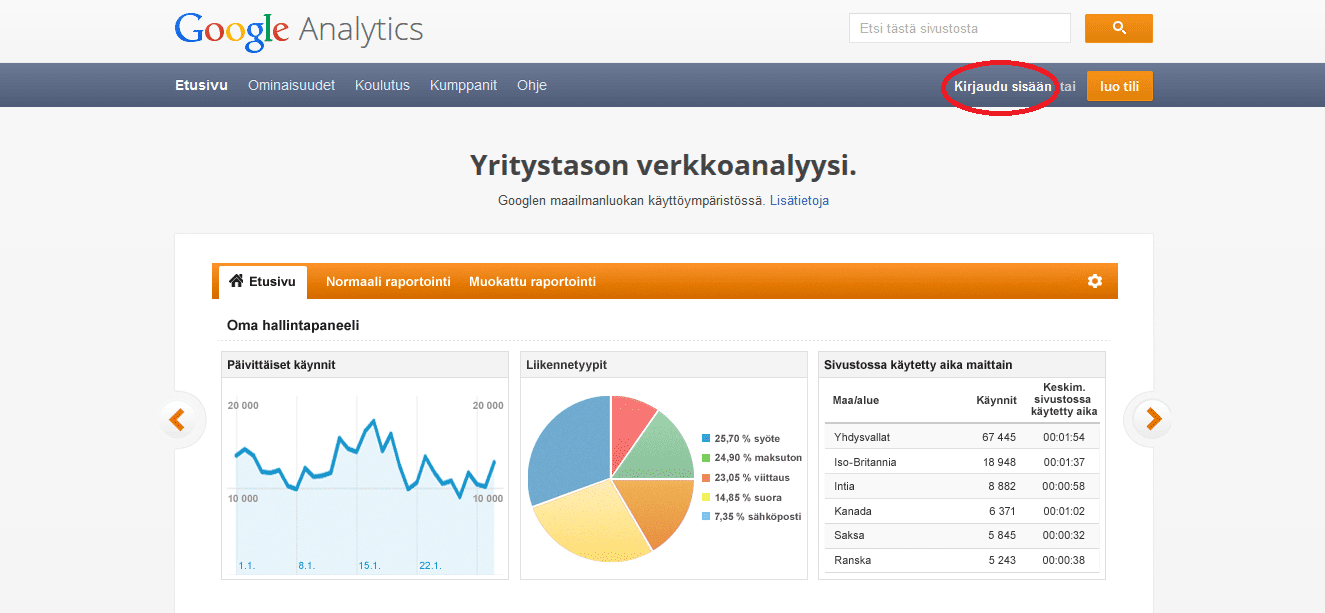Image resolution: width=1325 pixels, height=613 pixels.
Task: Open the Ominaisuudet navigation item
Action: [x=291, y=85]
